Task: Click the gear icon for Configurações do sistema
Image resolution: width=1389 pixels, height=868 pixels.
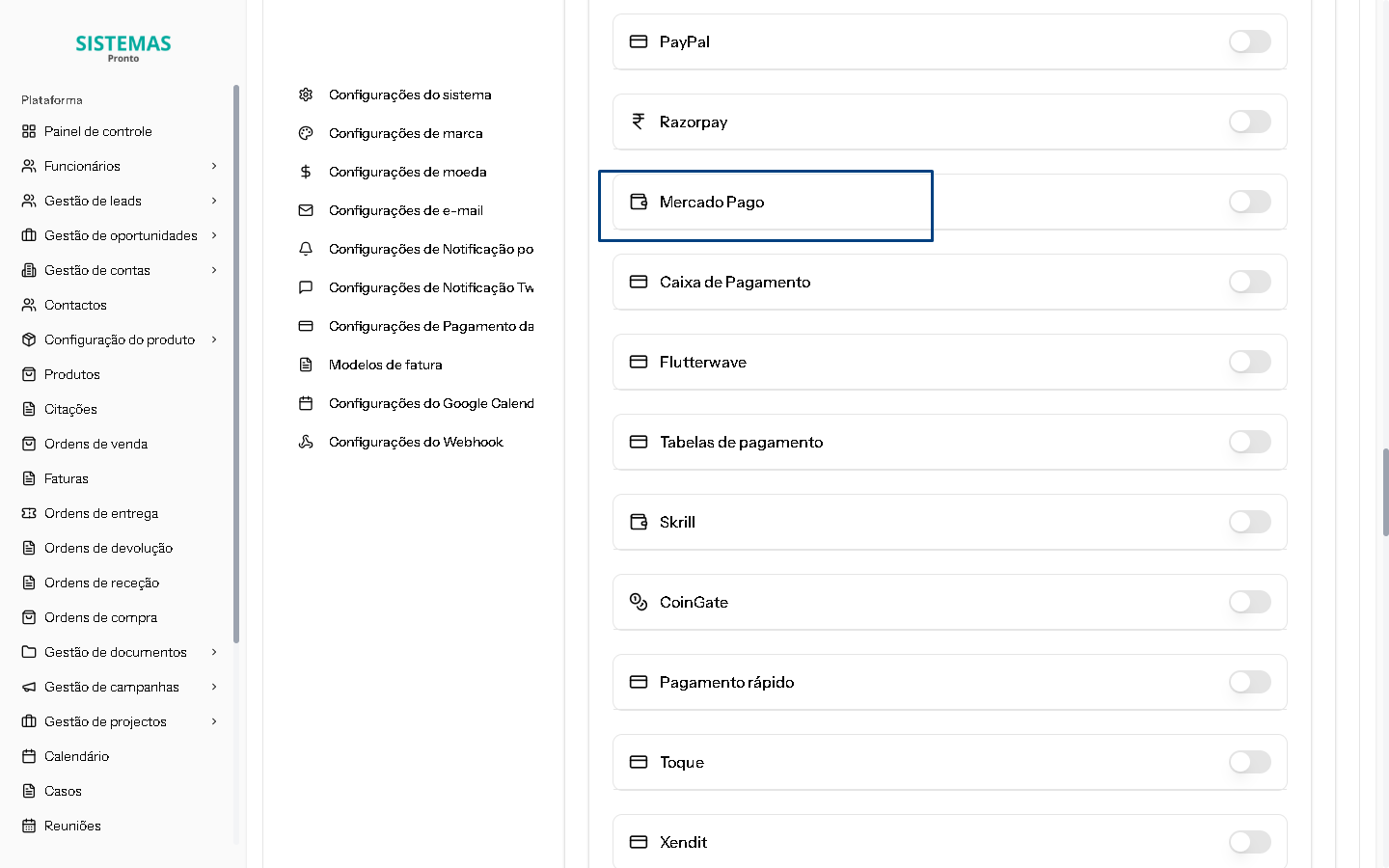Action: click(306, 95)
